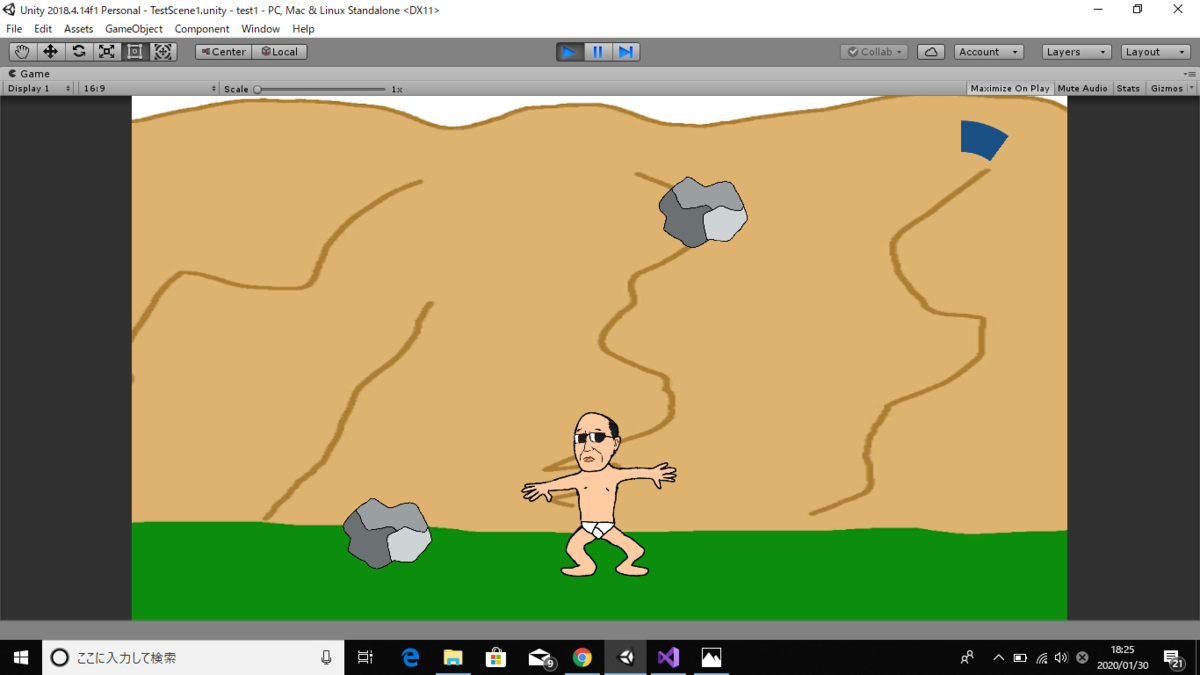1200x675 pixels.
Task: Select the Rotate tool
Action: [x=78, y=52]
